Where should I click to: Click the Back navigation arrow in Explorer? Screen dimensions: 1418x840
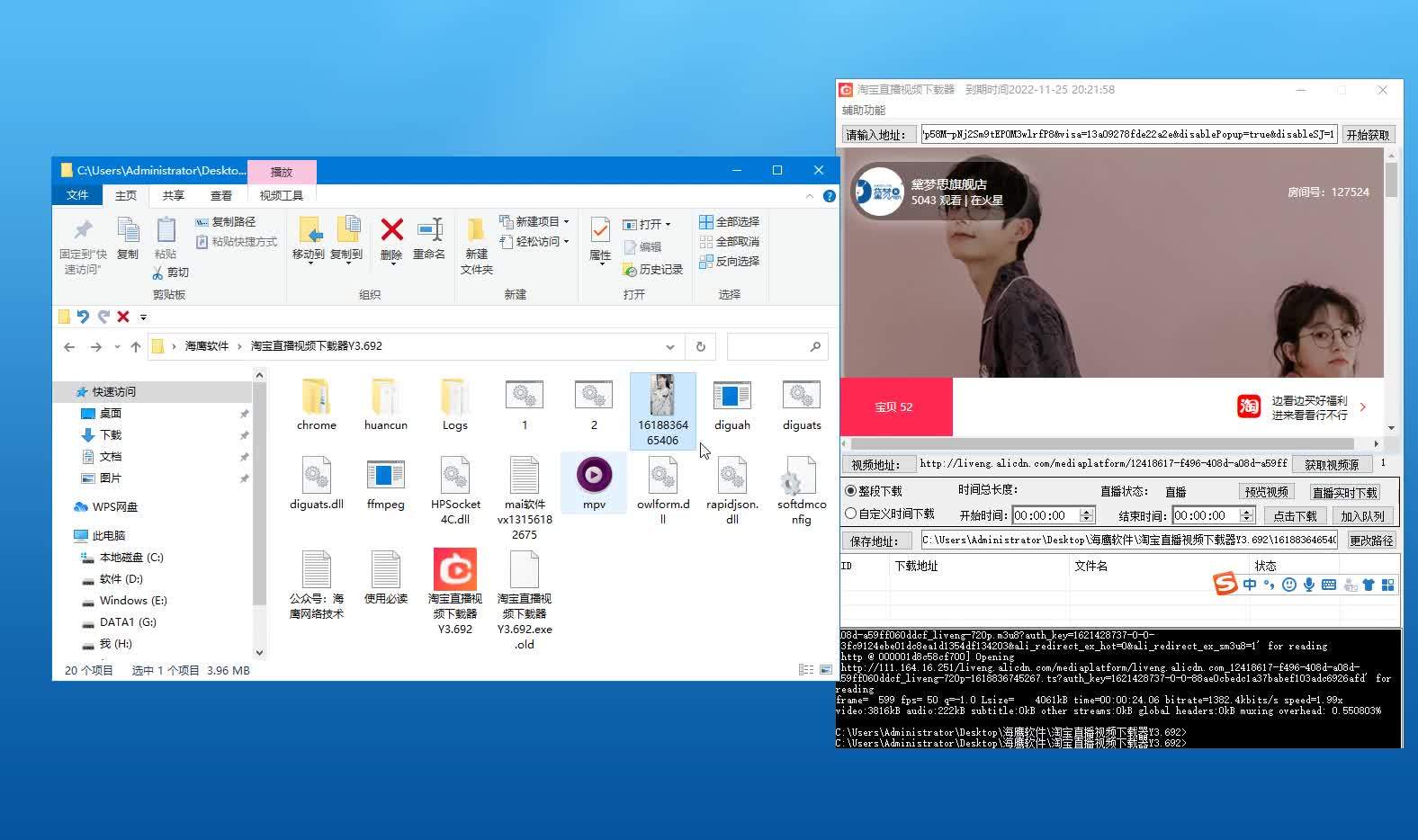(x=69, y=346)
